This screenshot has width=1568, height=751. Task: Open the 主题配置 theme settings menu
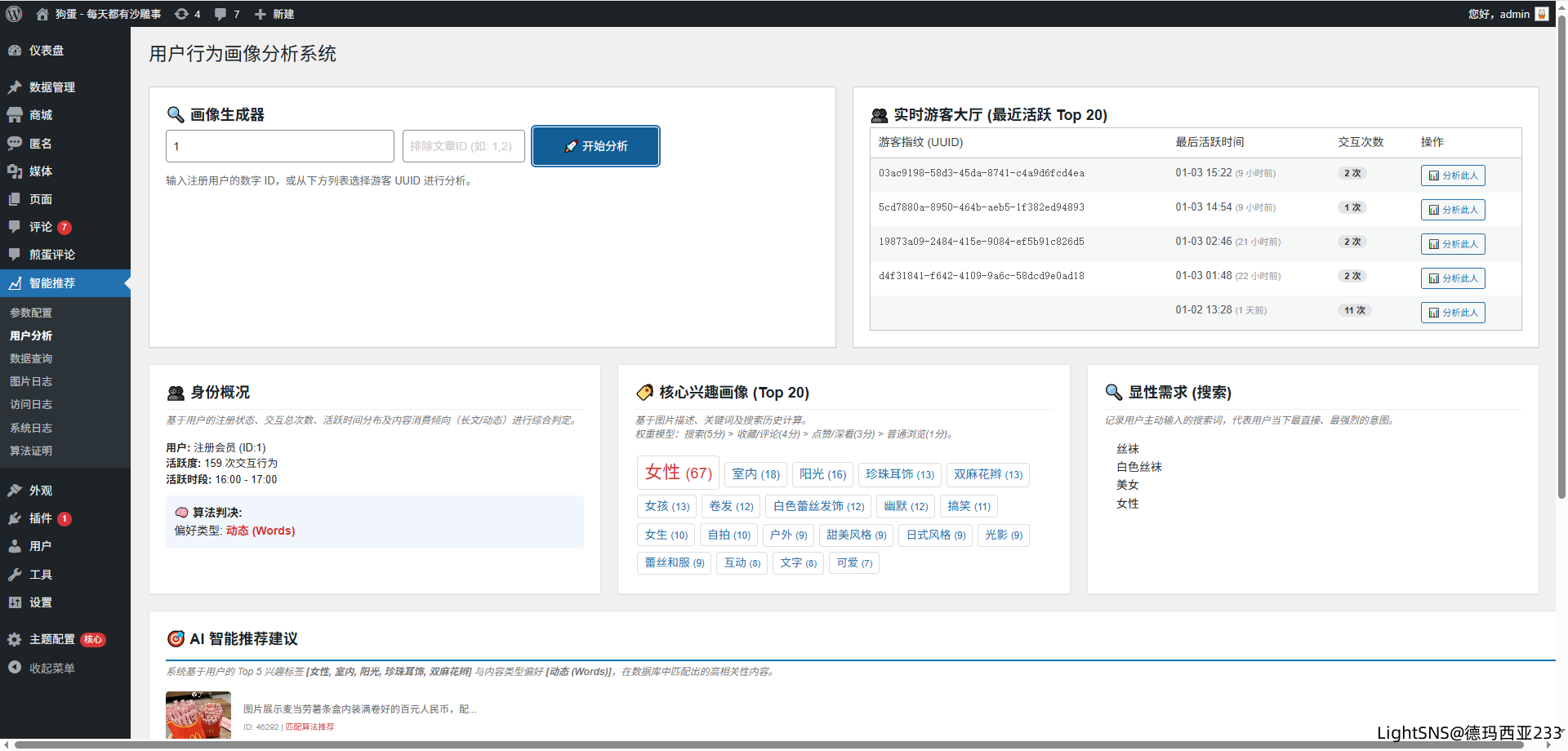pyautogui.click(x=52, y=639)
